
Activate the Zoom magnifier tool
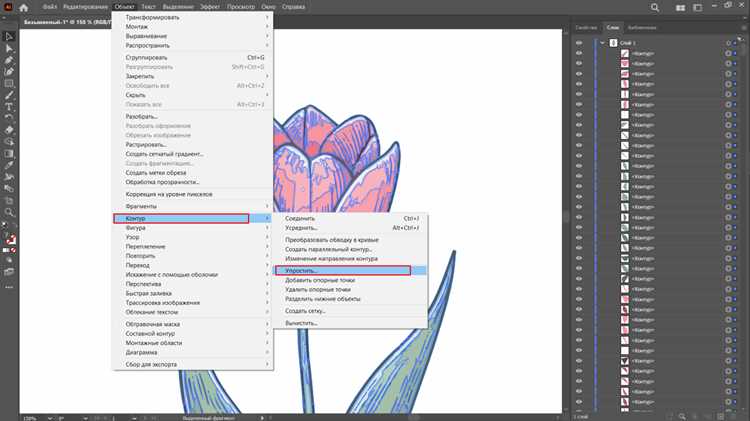pyautogui.click(x=9, y=212)
